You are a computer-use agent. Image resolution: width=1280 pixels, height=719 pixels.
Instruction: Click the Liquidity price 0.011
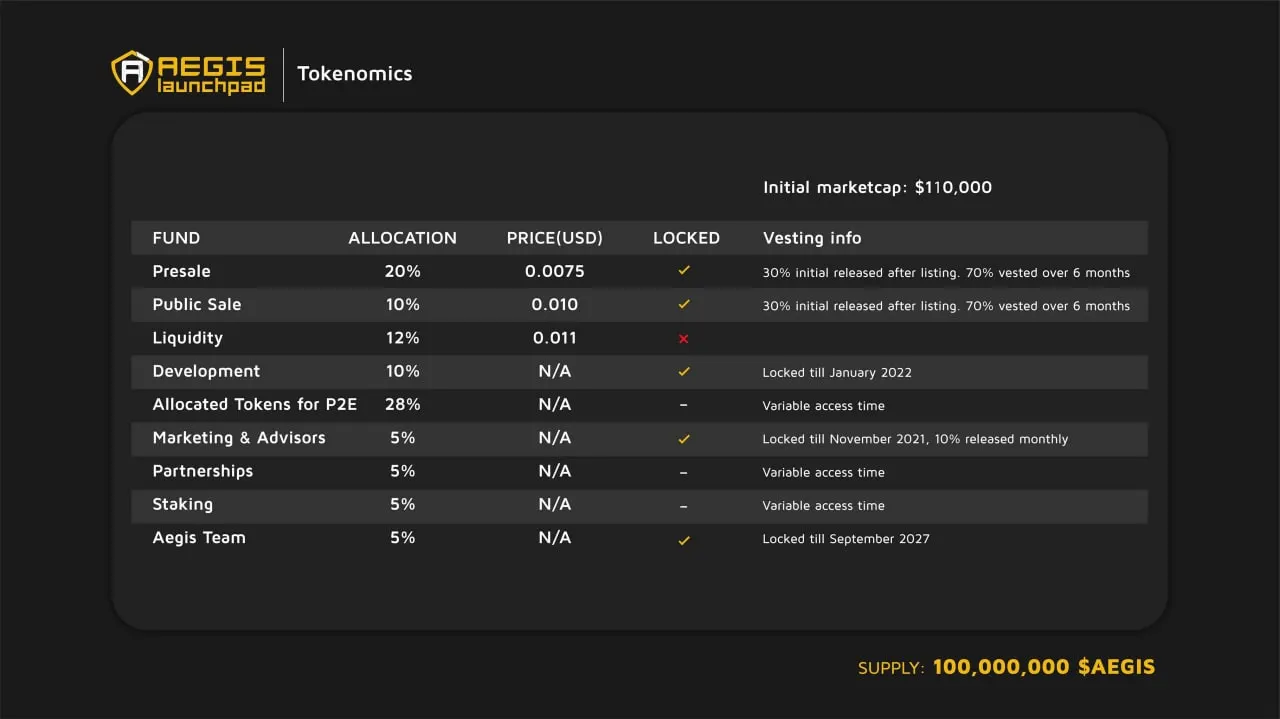coord(555,338)
